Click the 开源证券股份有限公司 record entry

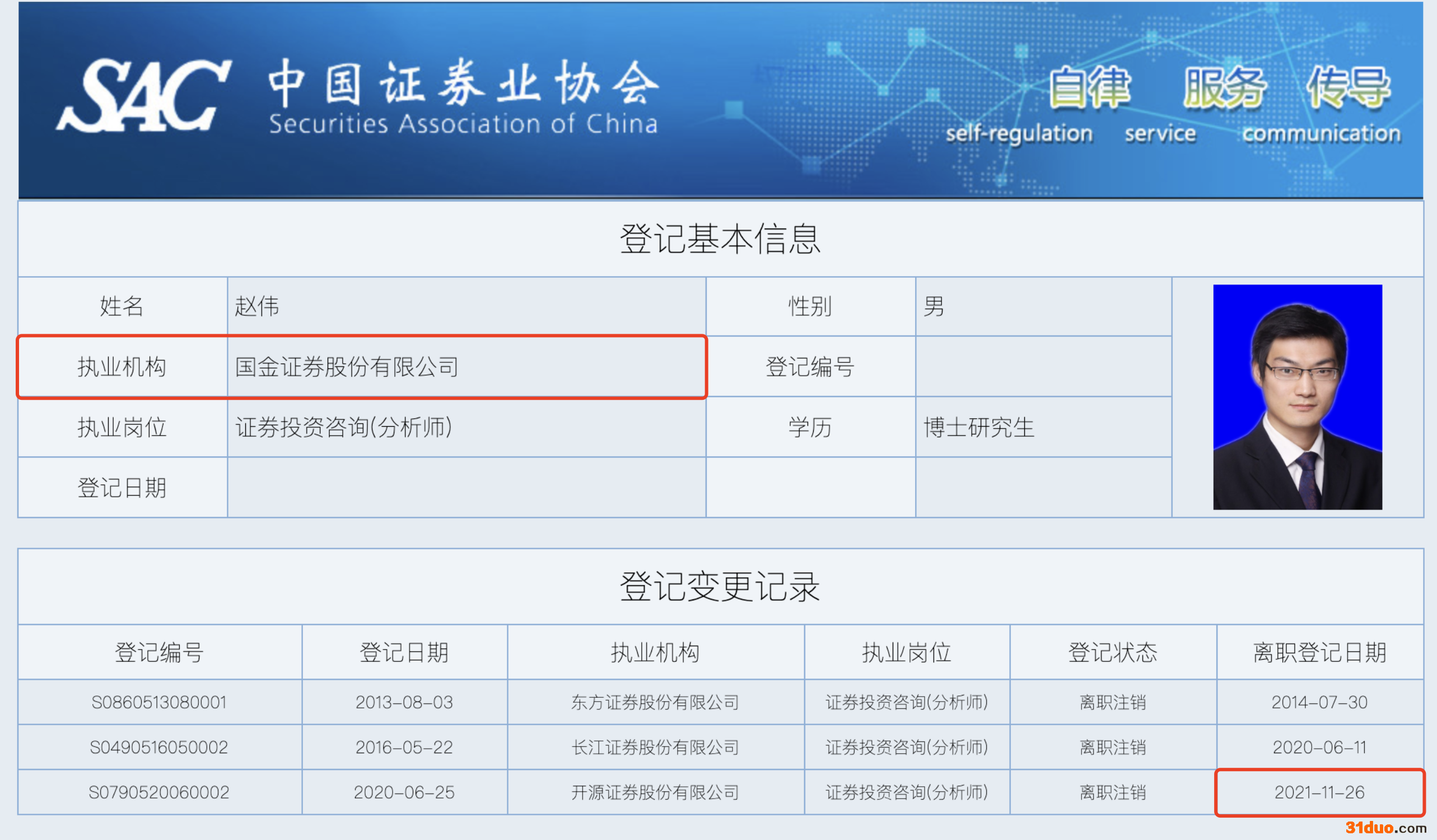(655, 792)
